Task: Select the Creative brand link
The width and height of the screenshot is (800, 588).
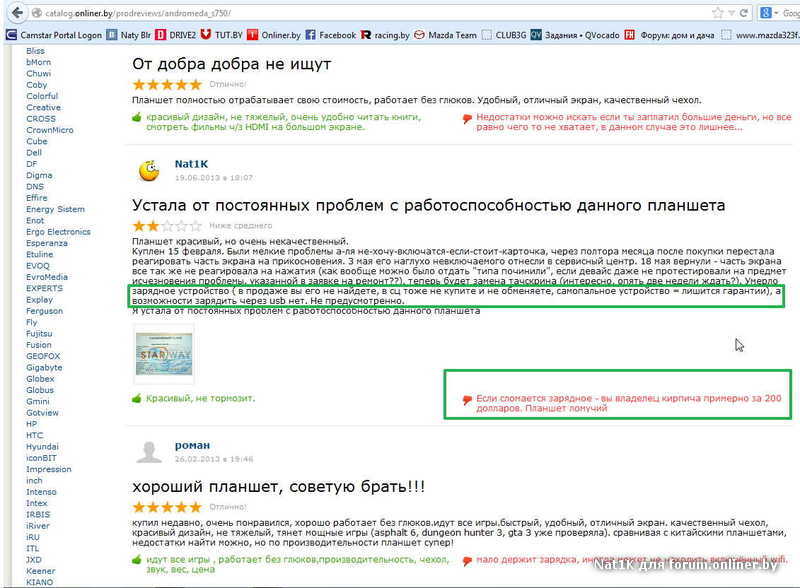Action: [43, 107]
